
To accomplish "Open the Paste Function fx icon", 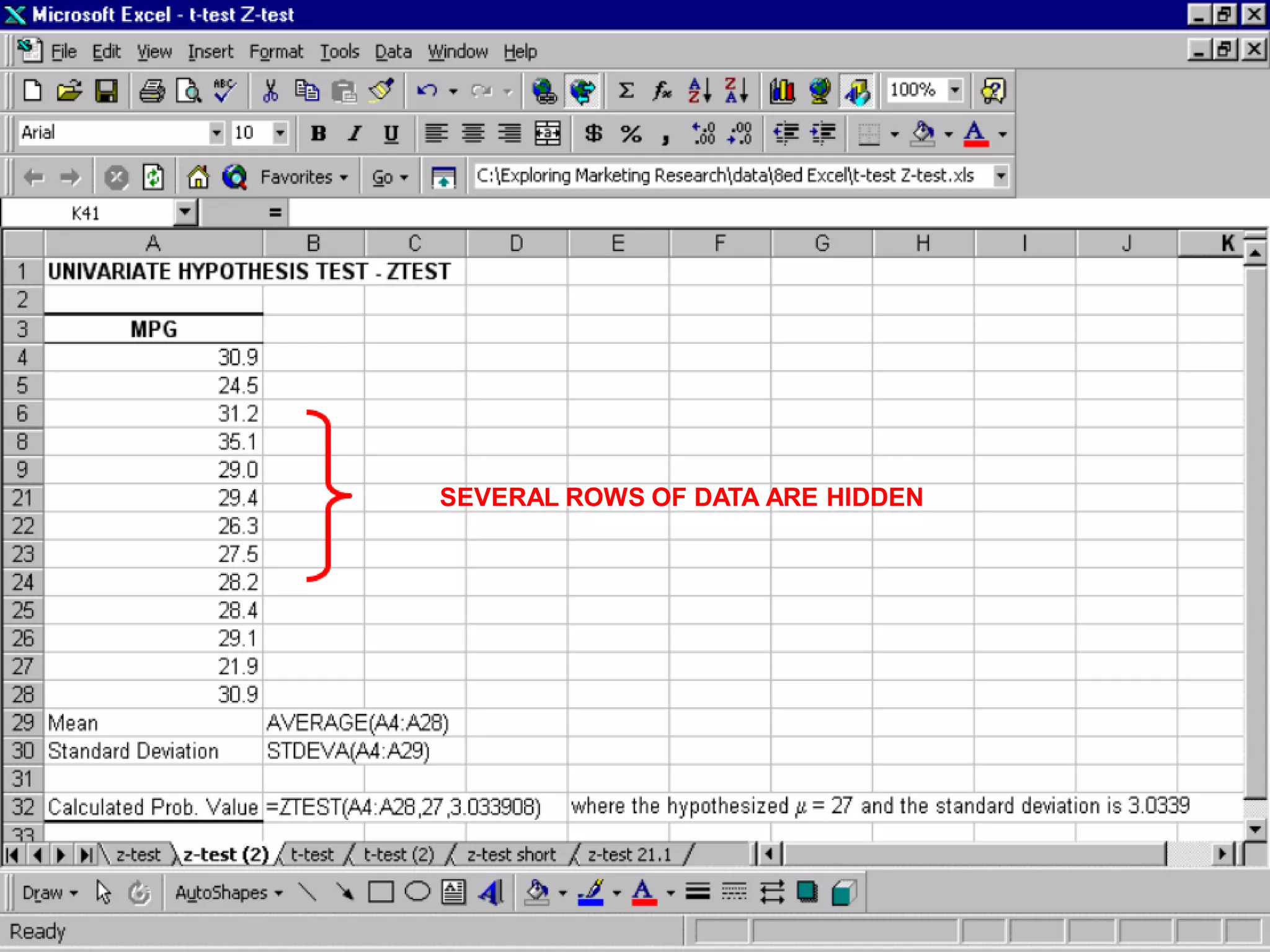I will click(x=662, y=91).
